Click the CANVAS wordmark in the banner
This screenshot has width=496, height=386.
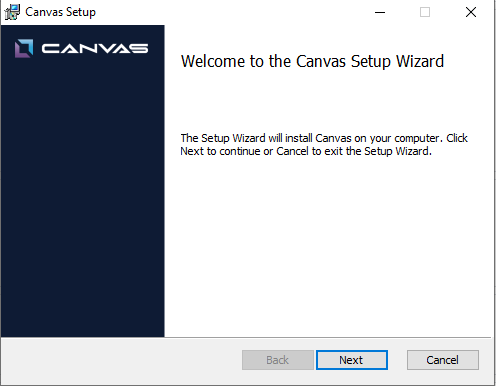[95, 49]
